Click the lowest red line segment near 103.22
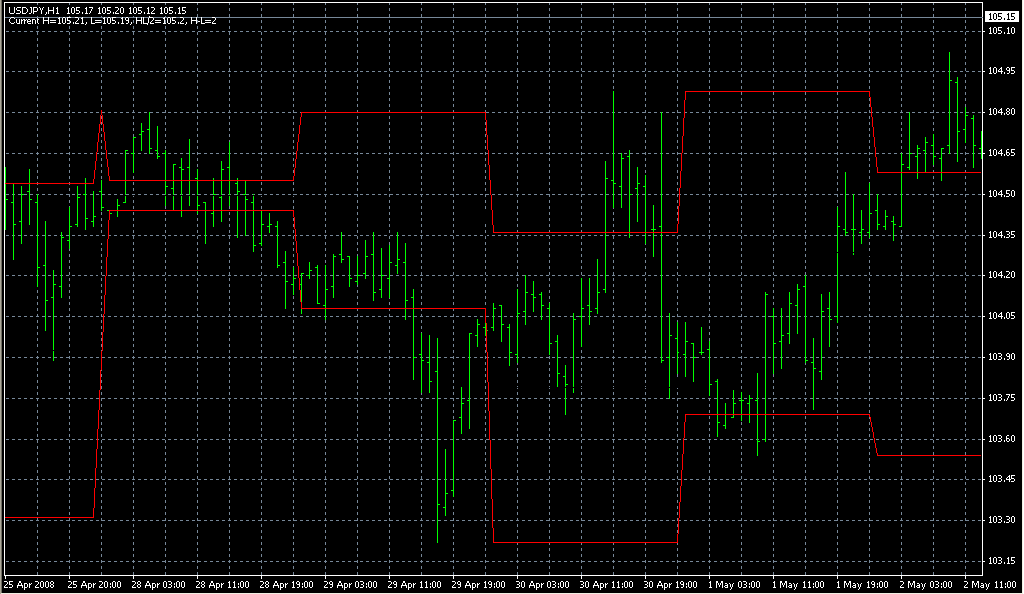The image size is (1024, 594). 586,542
